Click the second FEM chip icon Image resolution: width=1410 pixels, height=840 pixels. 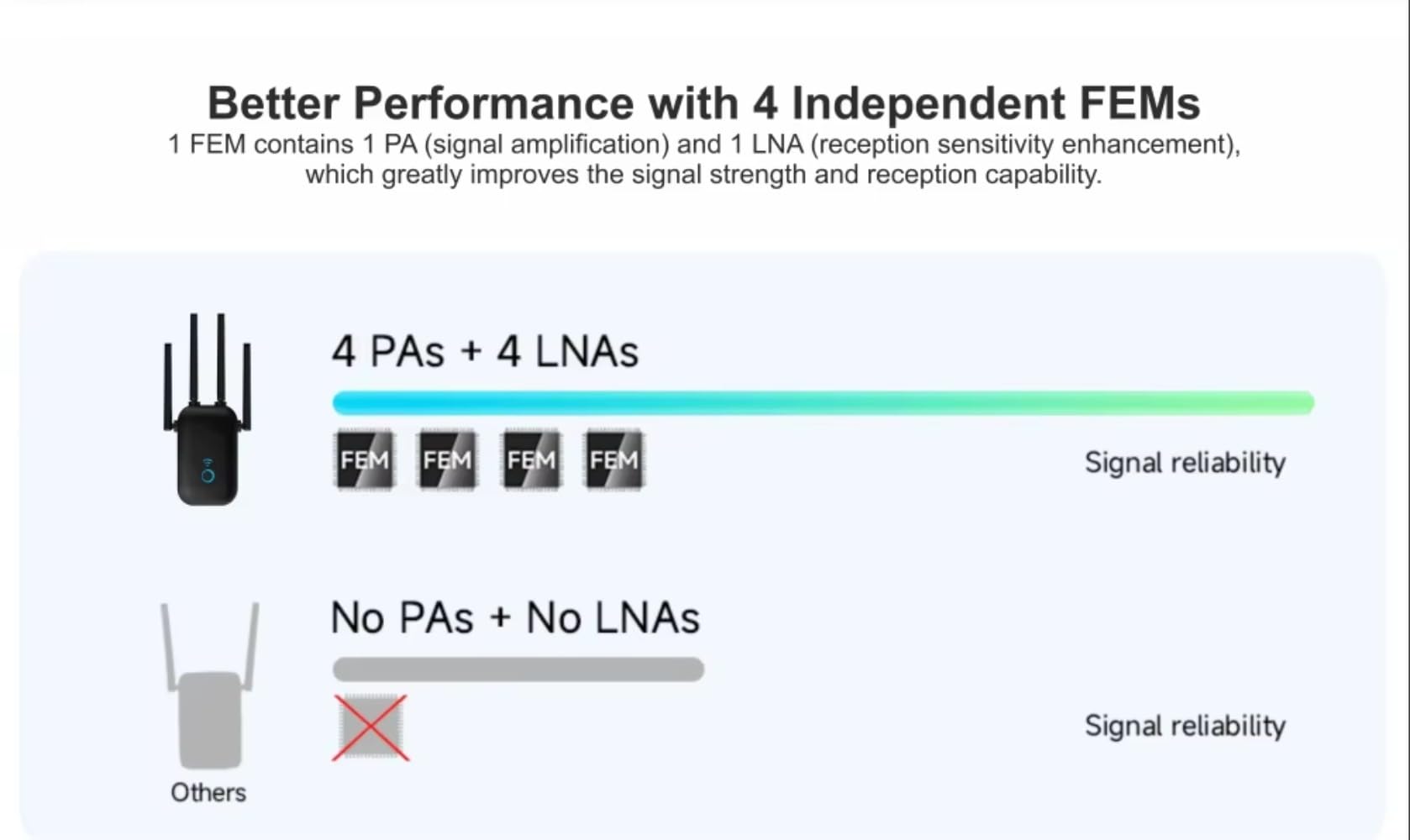coord(447,459)
